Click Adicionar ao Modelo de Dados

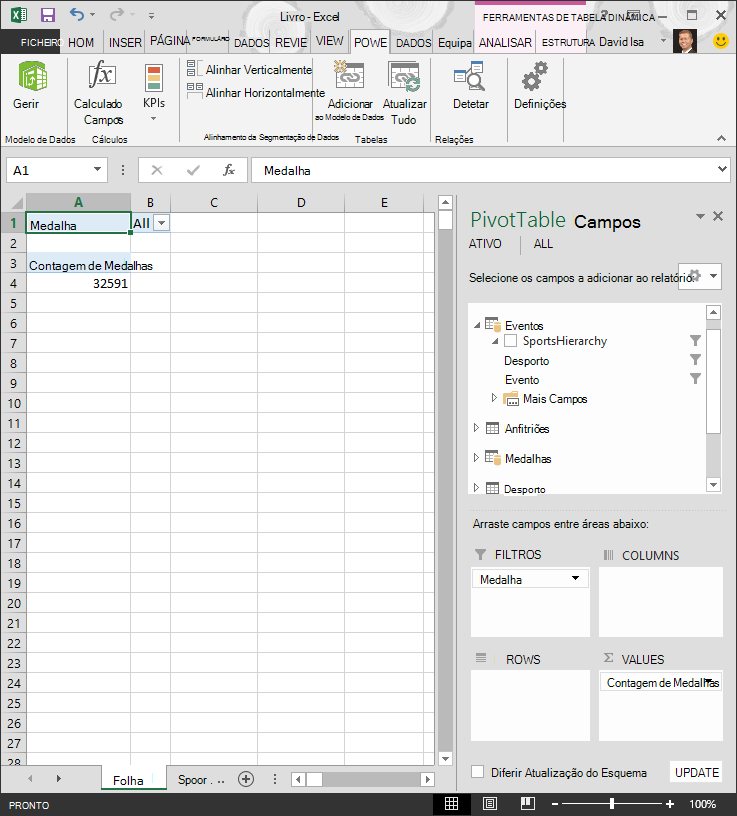click(349, 92)
